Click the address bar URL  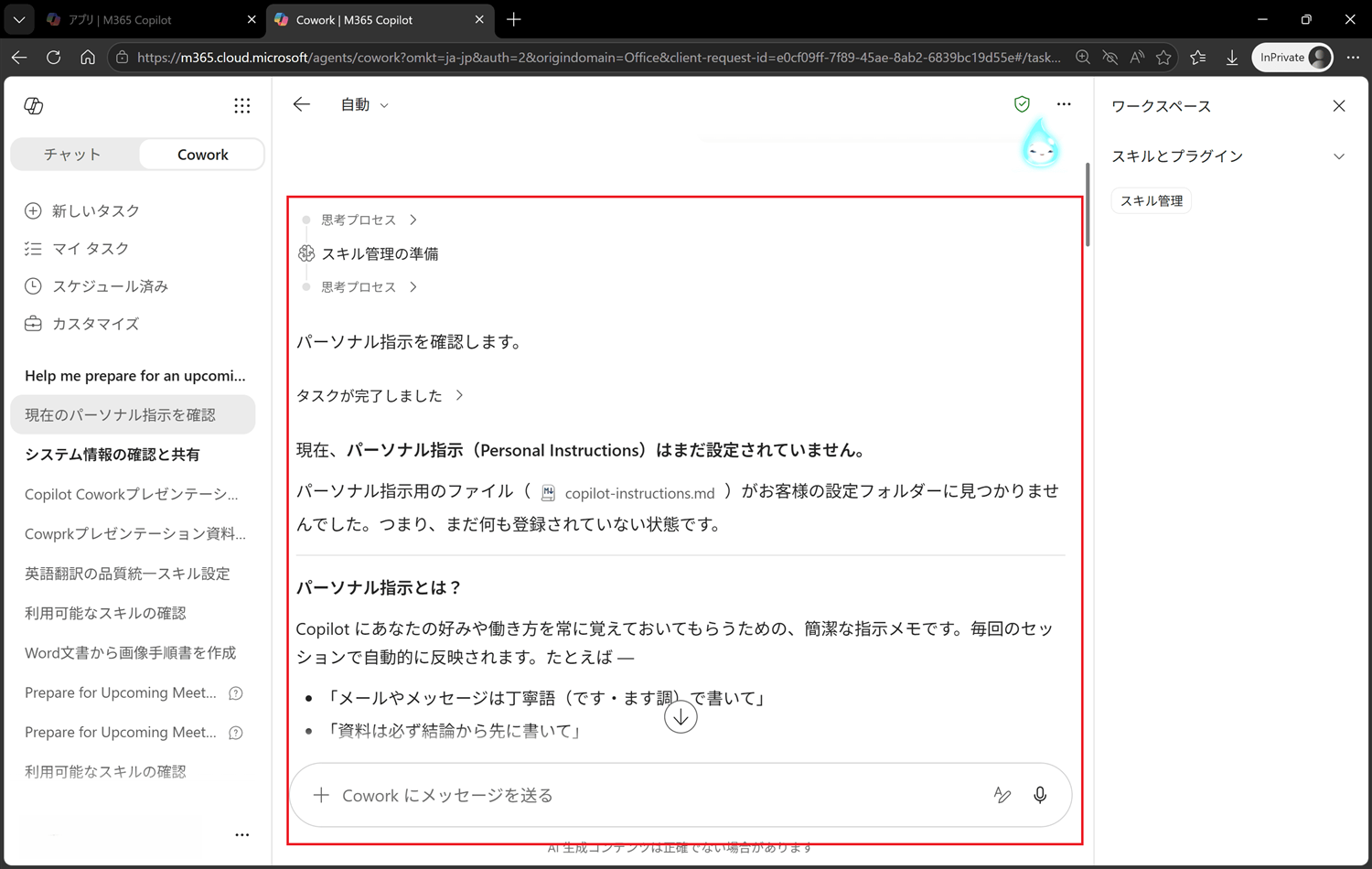pos(599,57)
